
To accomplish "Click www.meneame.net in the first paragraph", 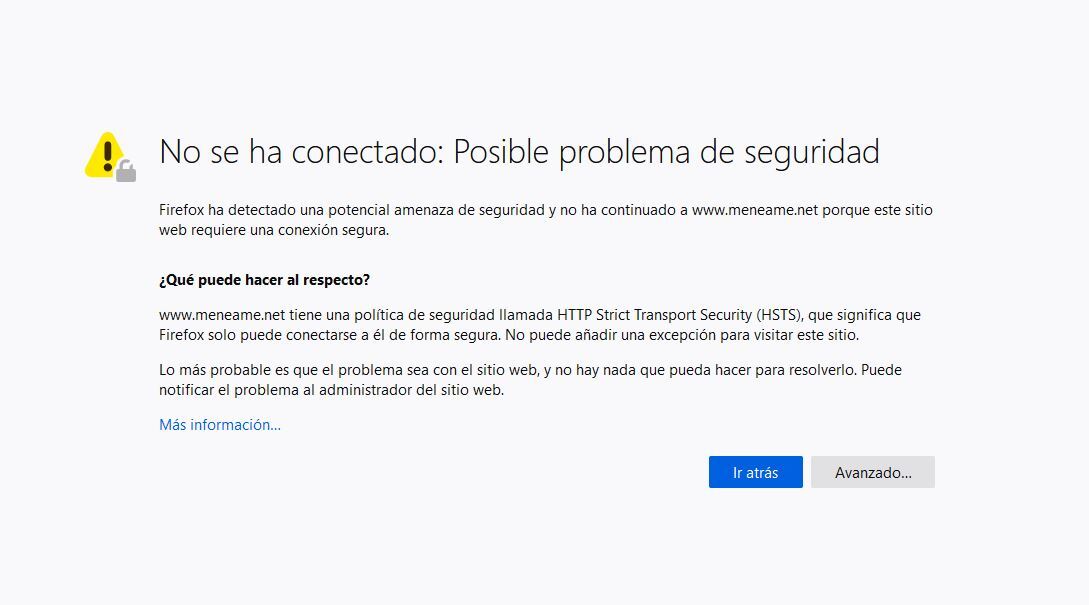I will (x=755, y=210).
